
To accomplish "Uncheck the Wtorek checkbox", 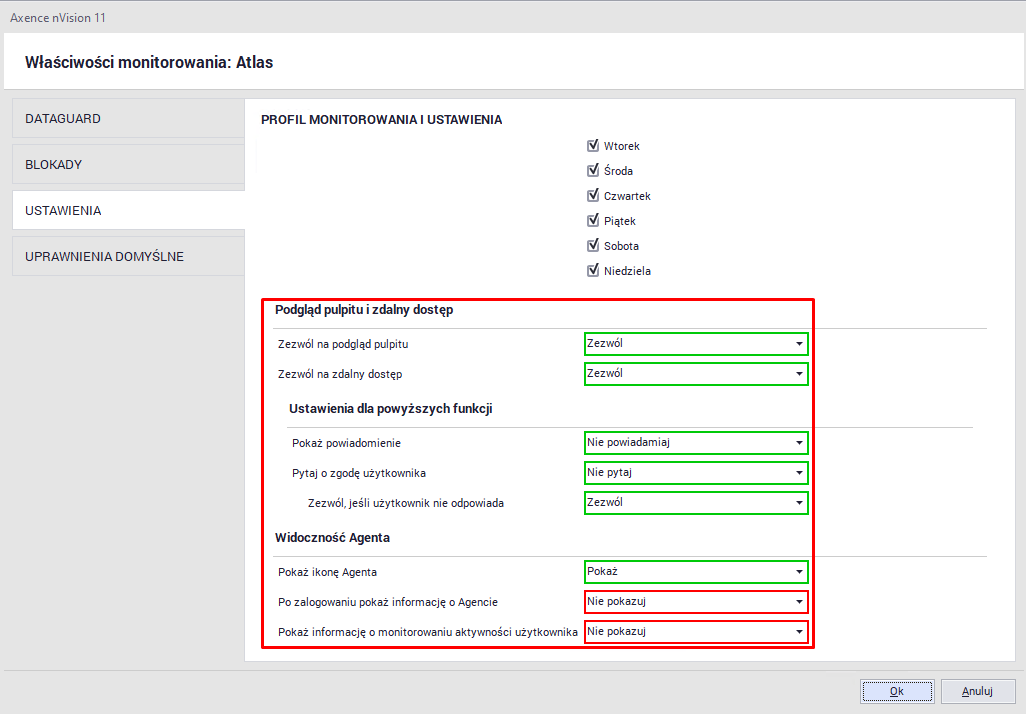I will pos(593,146).
